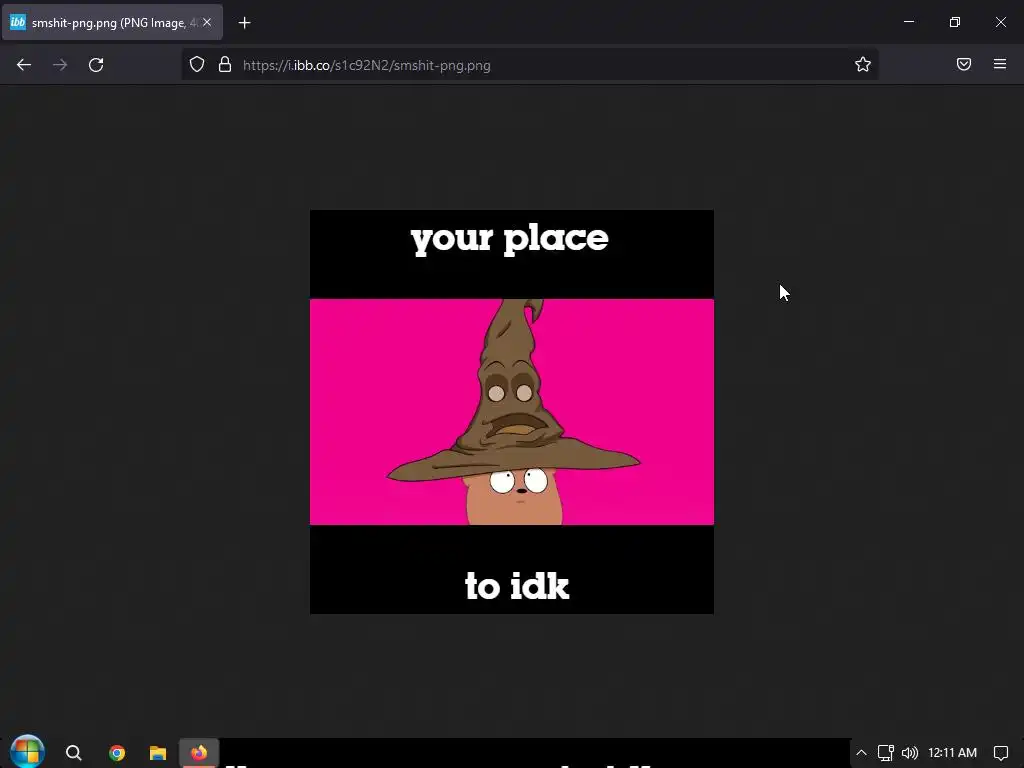Open the Windows Start menu
1024x768 pixels.
[27, 752]
